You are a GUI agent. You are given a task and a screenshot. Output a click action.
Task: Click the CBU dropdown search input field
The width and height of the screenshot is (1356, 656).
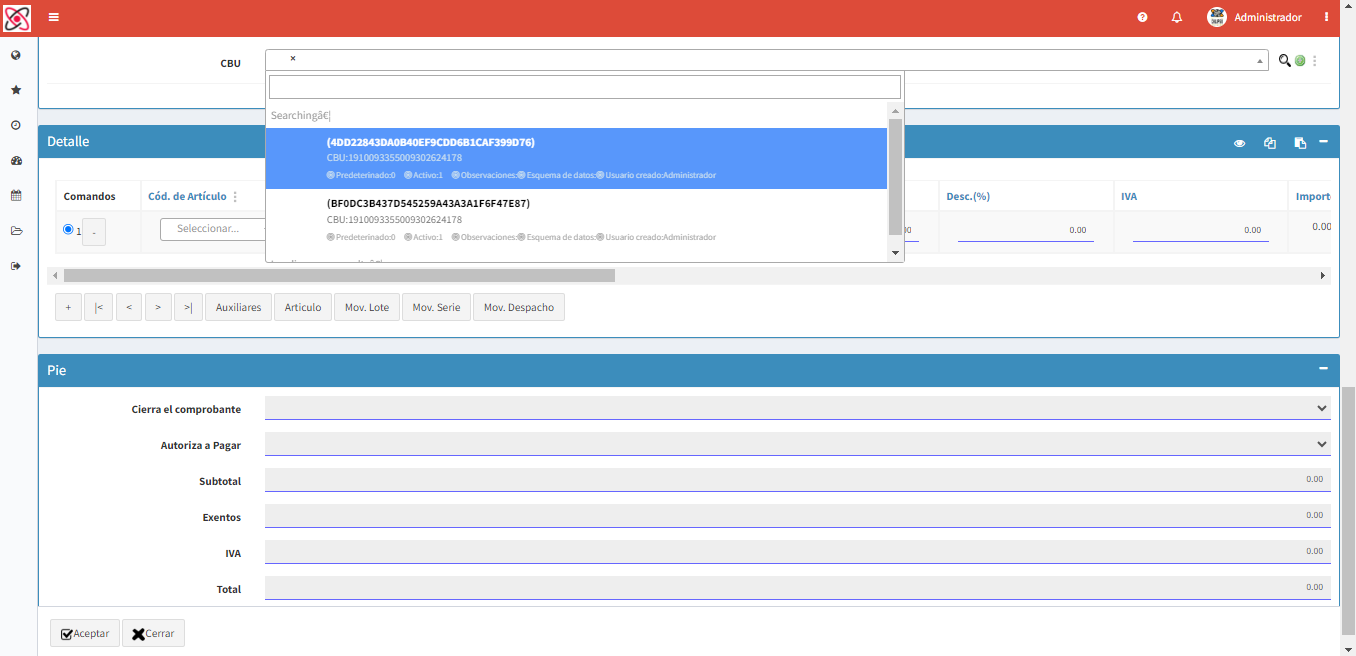click(x=585, y=87)
